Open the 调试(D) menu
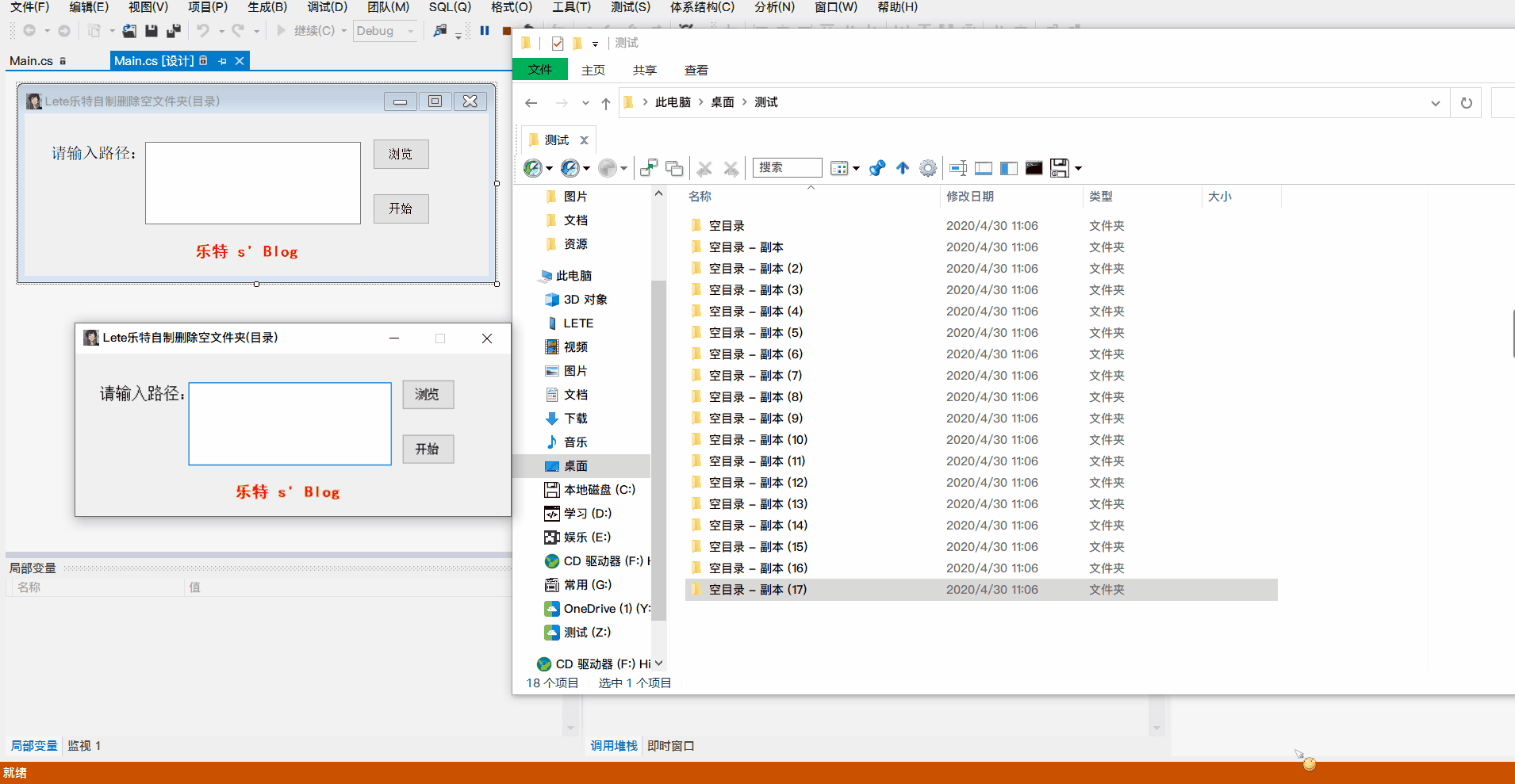 tap(327, 7)
